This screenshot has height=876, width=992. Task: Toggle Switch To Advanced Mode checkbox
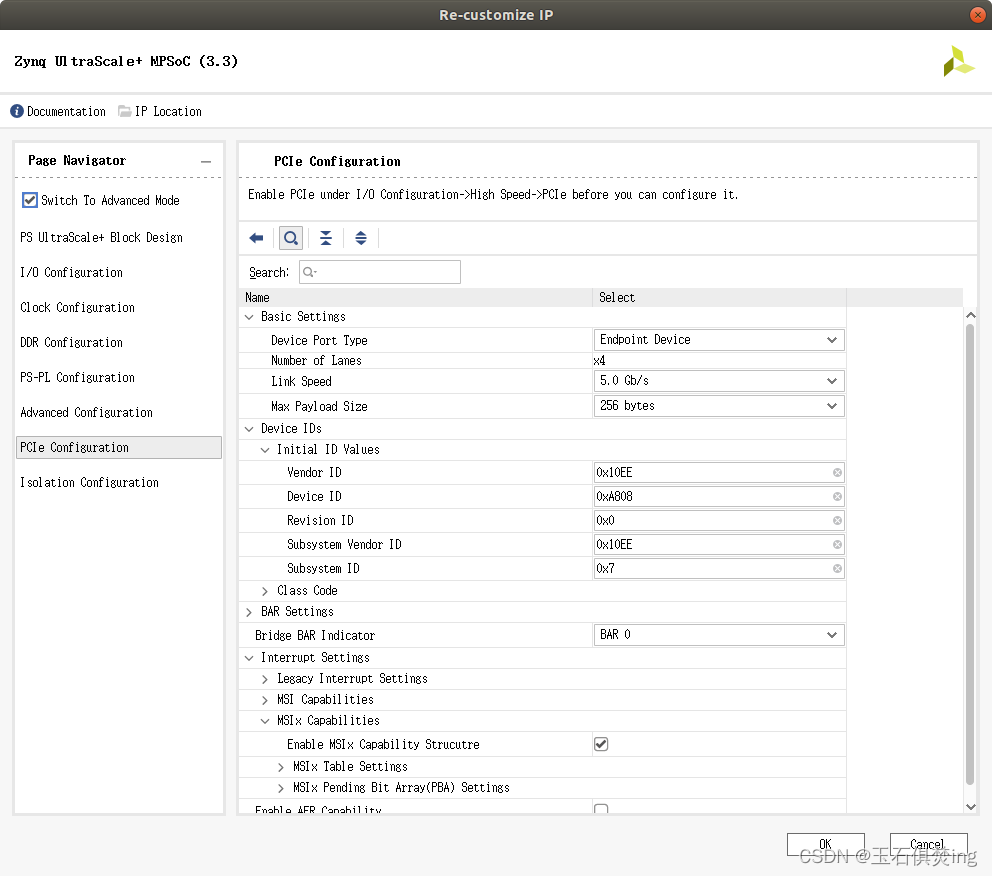30,200
